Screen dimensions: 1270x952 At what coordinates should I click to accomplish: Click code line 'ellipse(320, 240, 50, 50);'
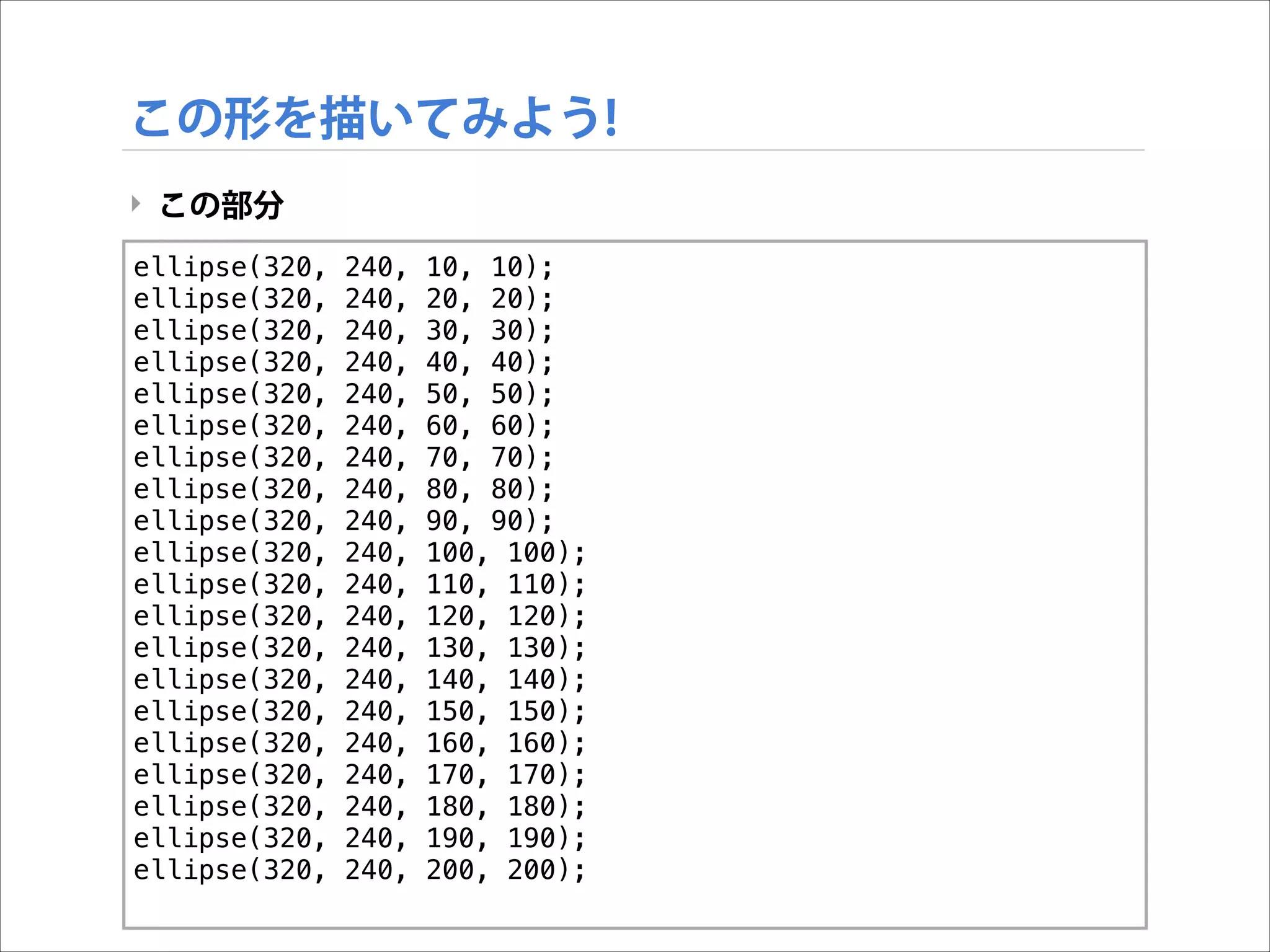coord(343,395)
